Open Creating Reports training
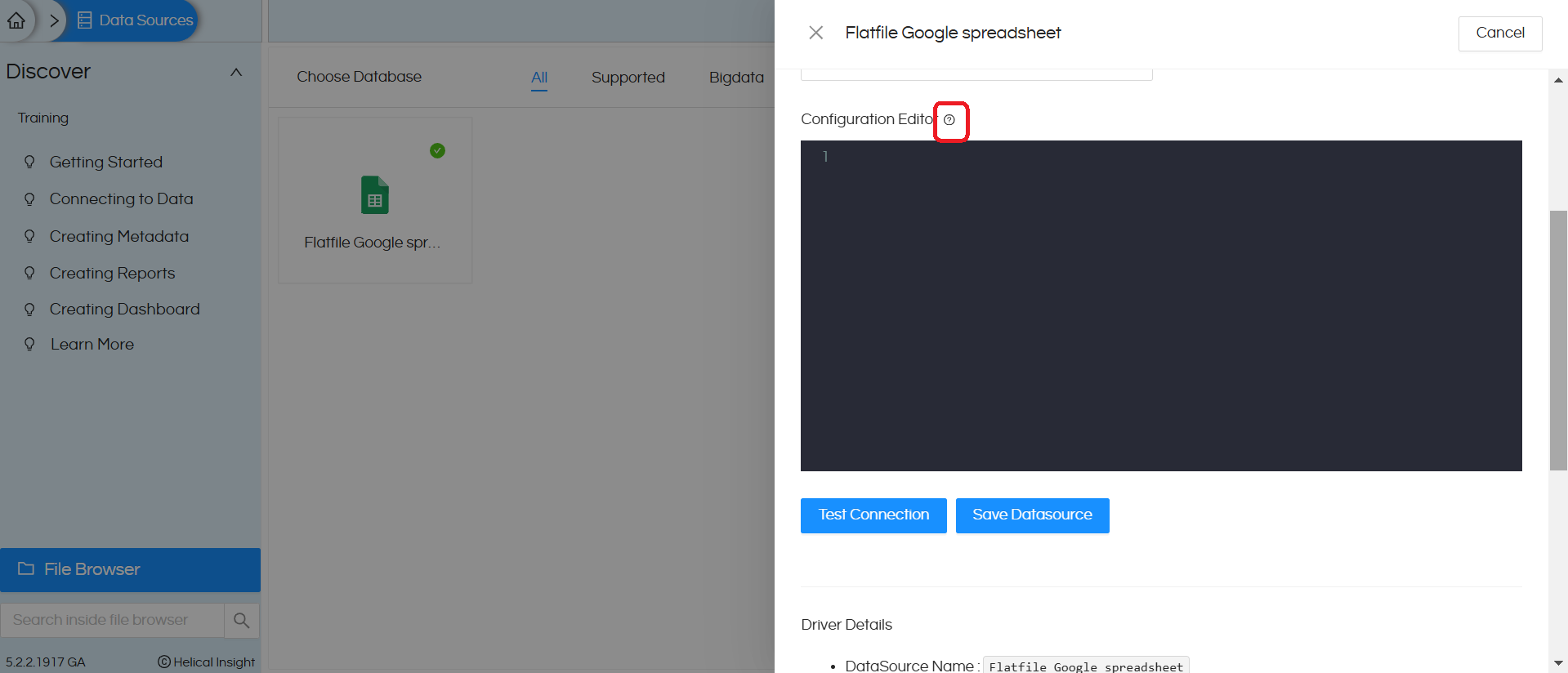 click(x=113, y=273)
